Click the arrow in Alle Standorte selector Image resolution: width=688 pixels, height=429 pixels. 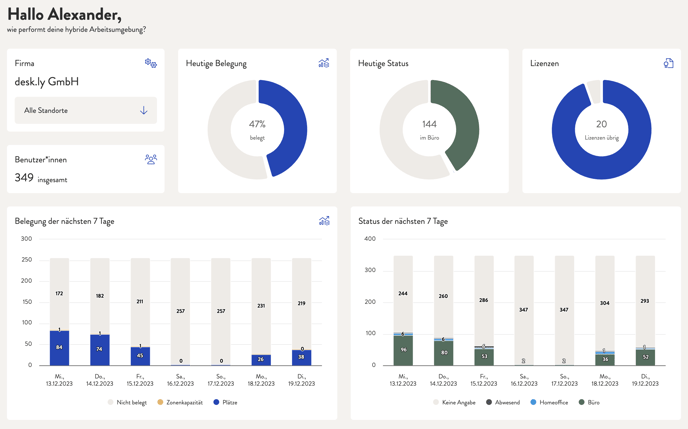143,111
